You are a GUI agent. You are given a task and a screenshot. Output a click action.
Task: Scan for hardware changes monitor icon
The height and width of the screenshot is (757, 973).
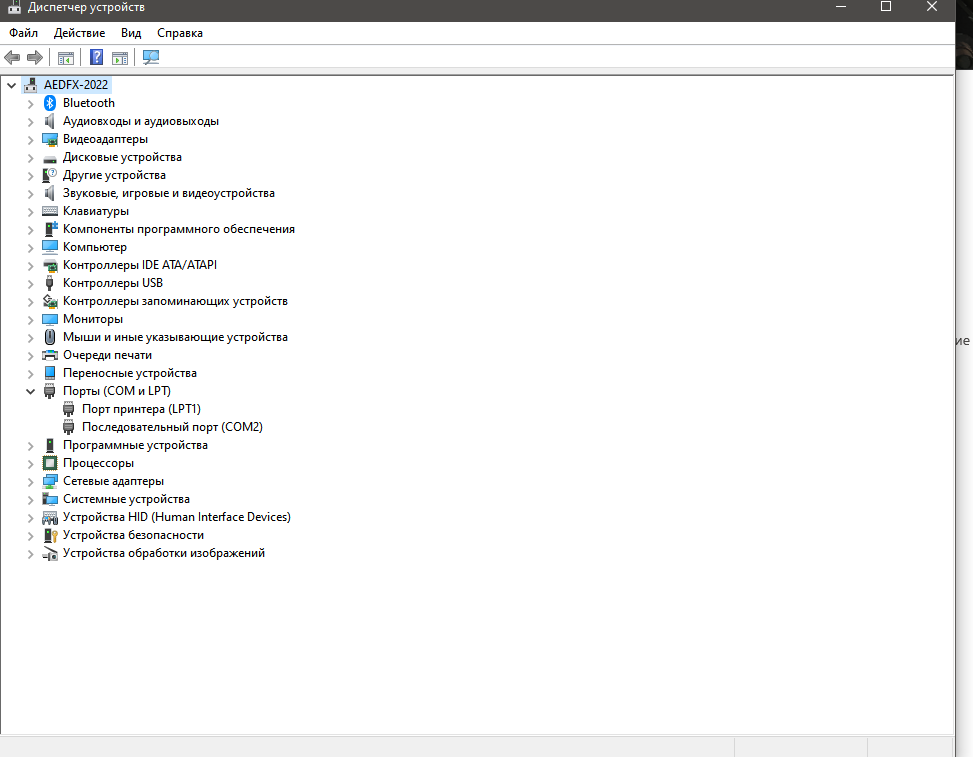point(151,57)
